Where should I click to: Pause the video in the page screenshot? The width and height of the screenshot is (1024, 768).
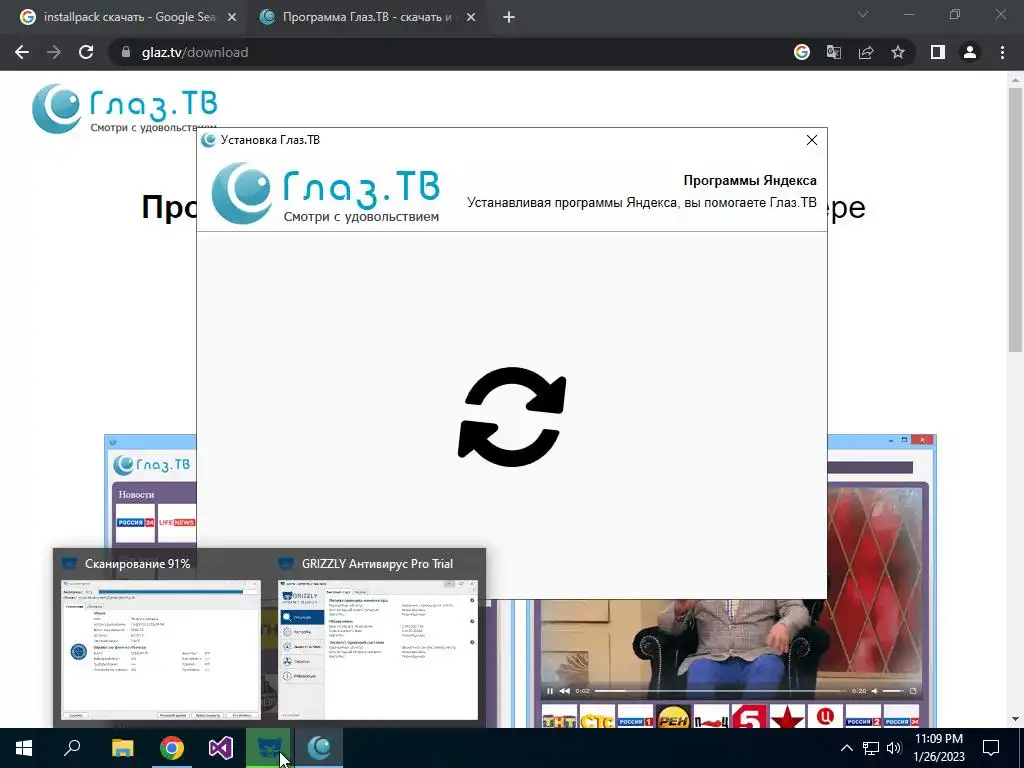coord(550,691)
